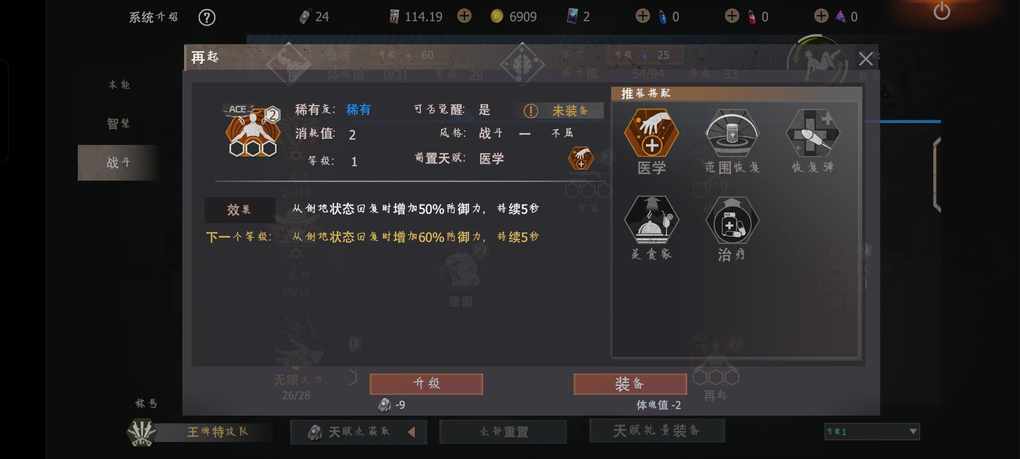
Task: Click the power icon at top right
Action: coord(942,10)
